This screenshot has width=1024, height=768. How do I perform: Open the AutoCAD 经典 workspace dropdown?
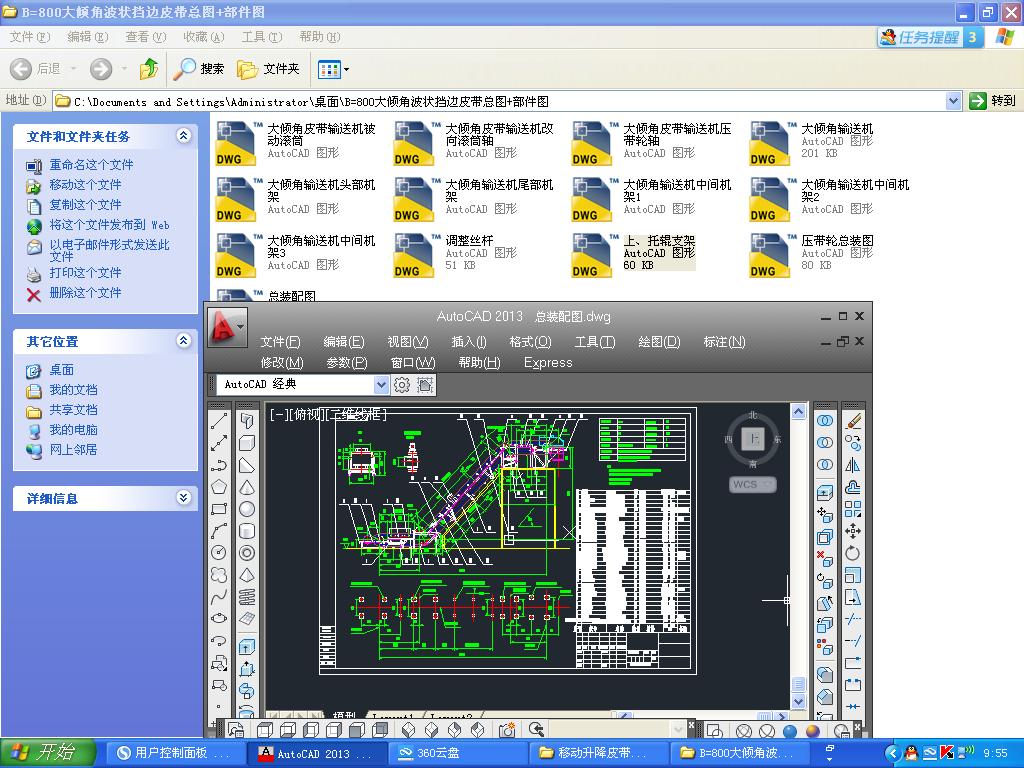(381, 385)
